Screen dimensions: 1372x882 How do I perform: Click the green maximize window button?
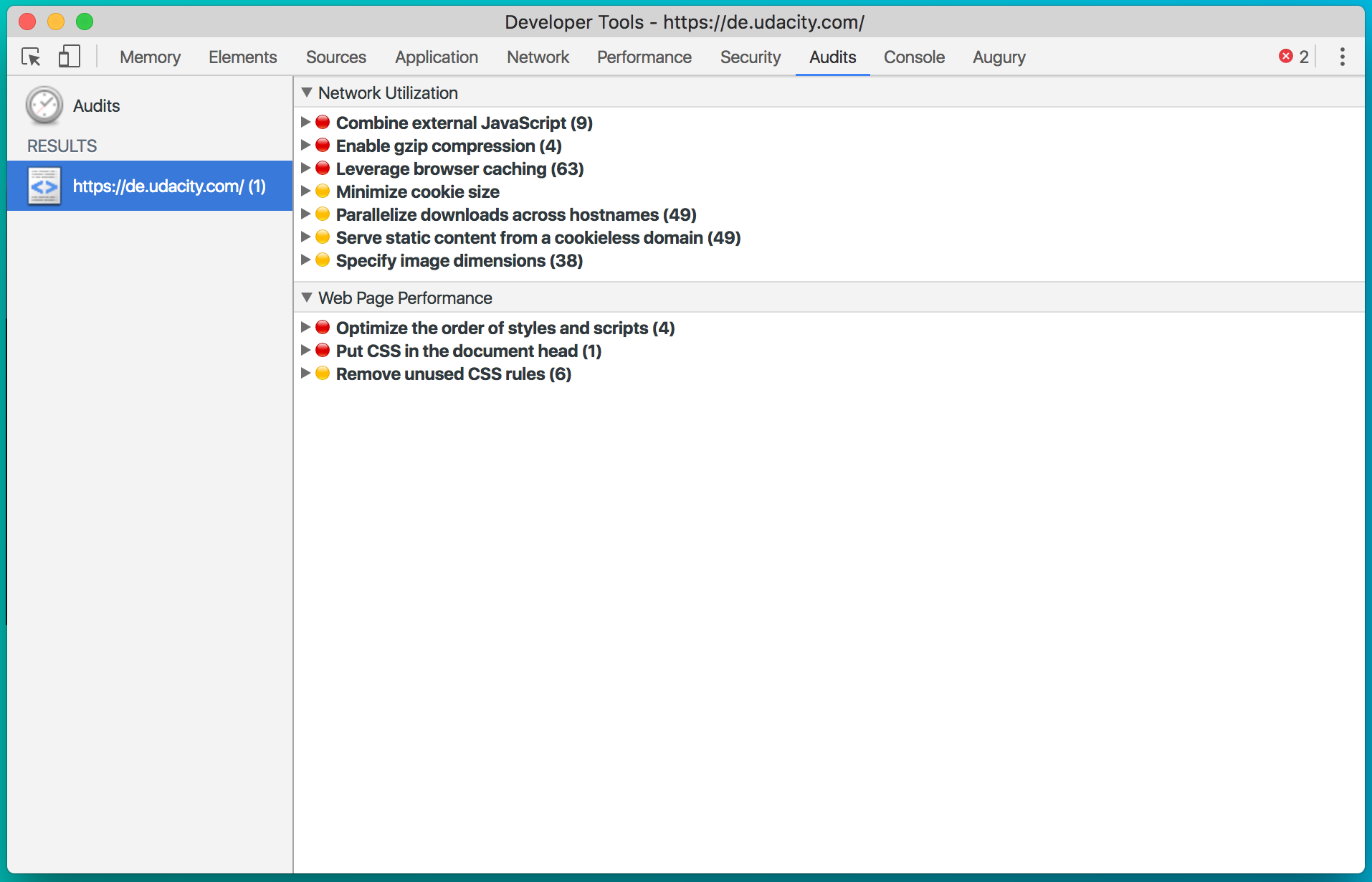tap(85, 22)
